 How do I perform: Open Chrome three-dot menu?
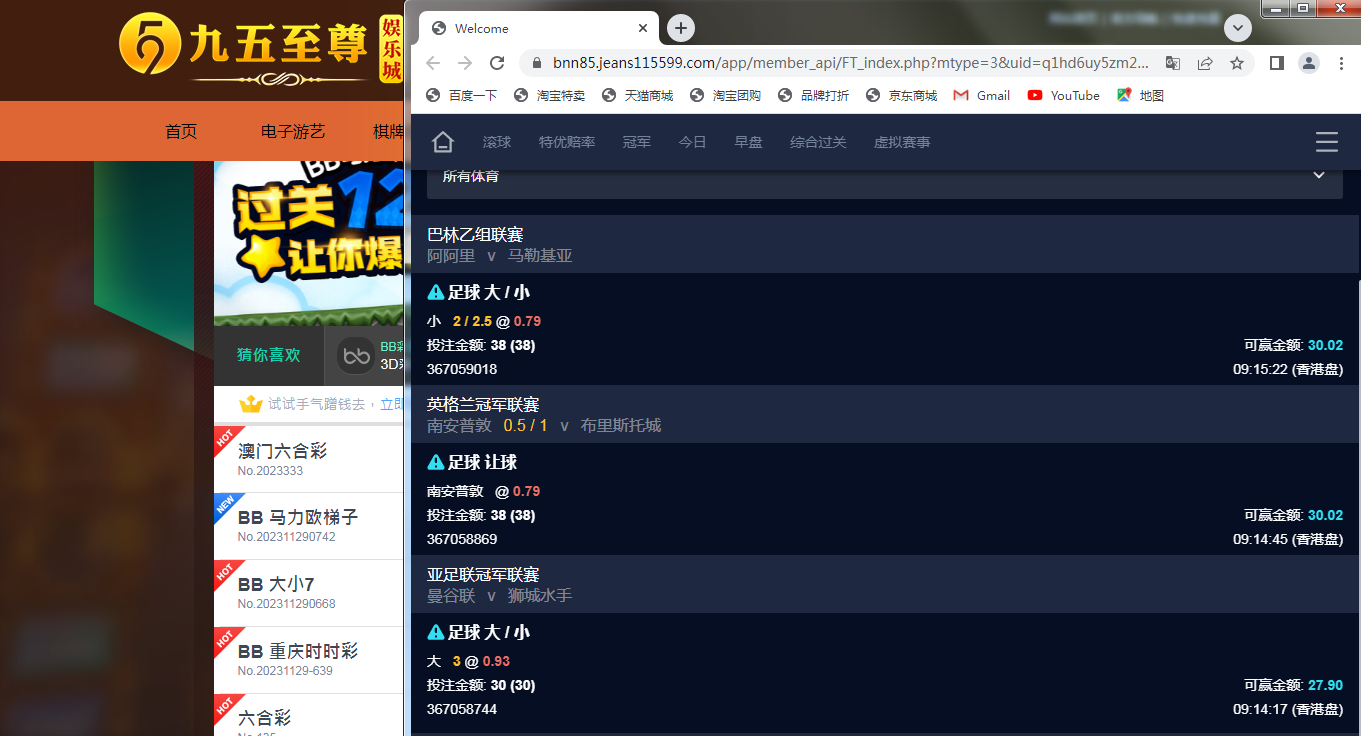coord(1341,63)
